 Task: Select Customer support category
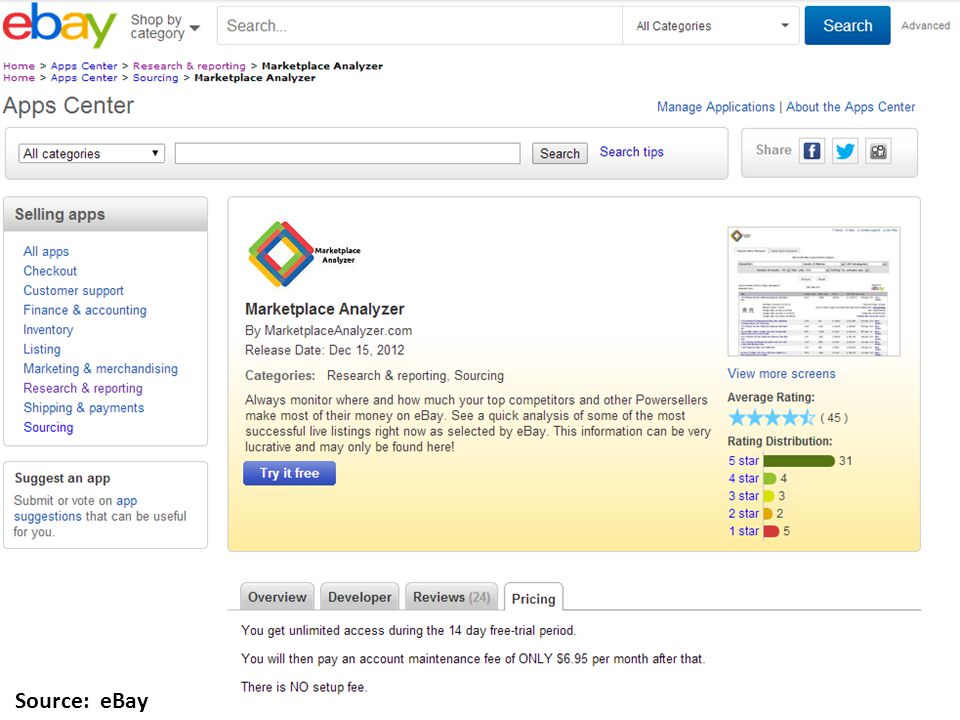[73, 290]
